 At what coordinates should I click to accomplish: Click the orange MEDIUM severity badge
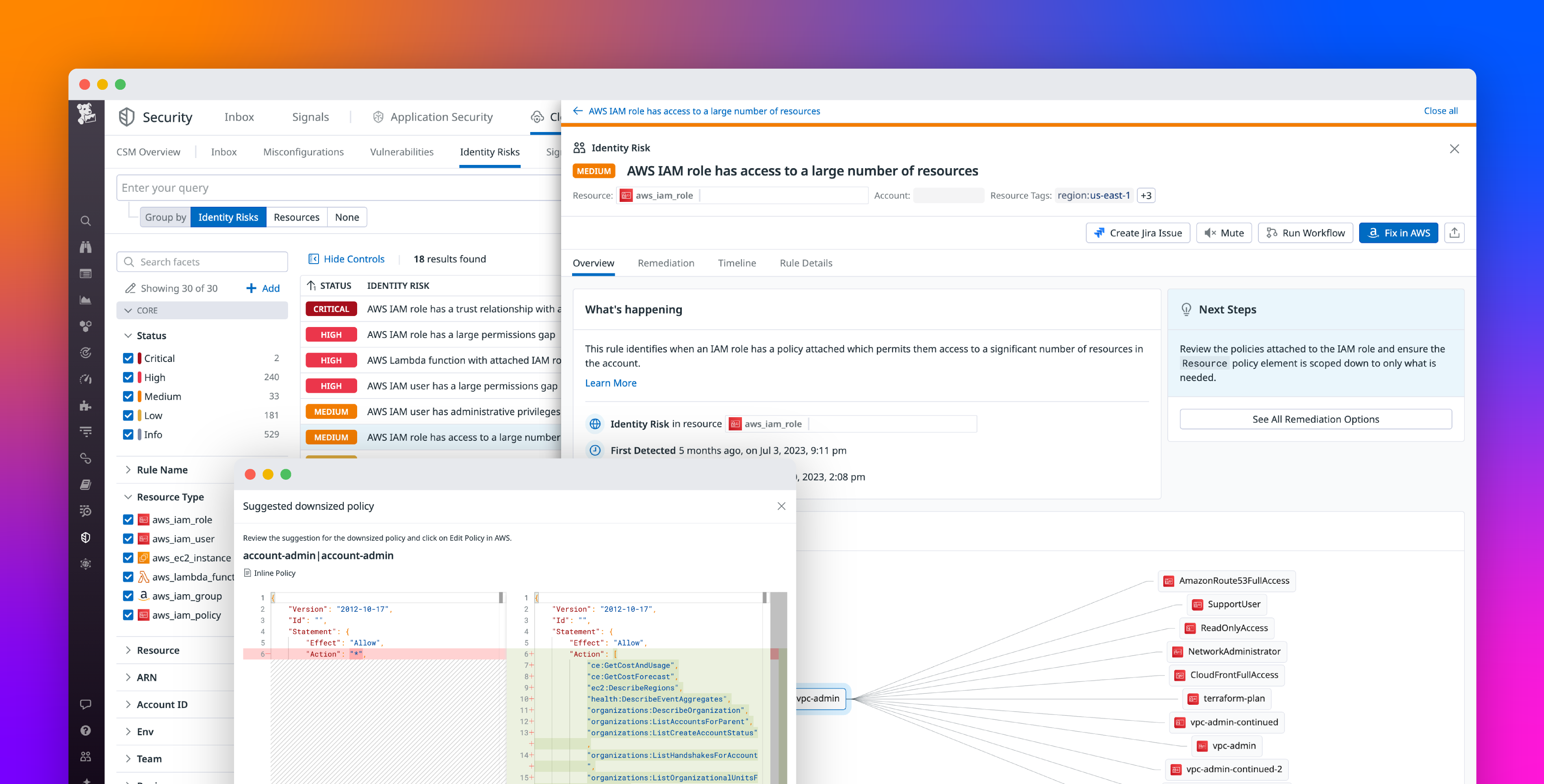tap(593, 171)
